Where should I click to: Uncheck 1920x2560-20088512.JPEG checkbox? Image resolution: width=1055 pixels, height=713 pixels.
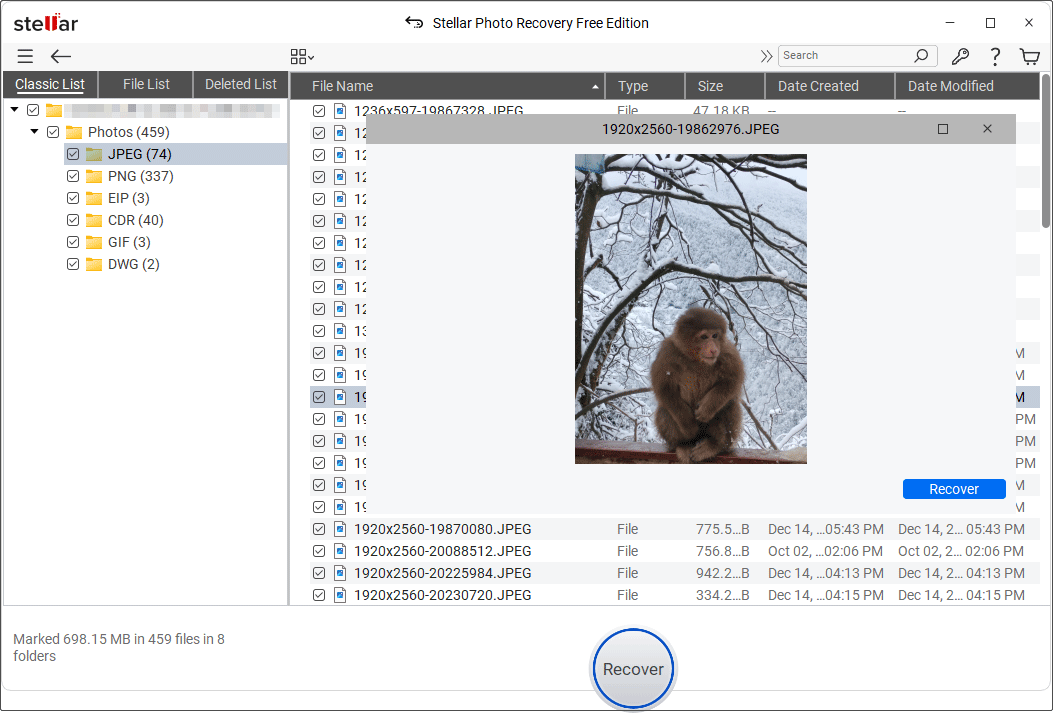coord(319,552)
